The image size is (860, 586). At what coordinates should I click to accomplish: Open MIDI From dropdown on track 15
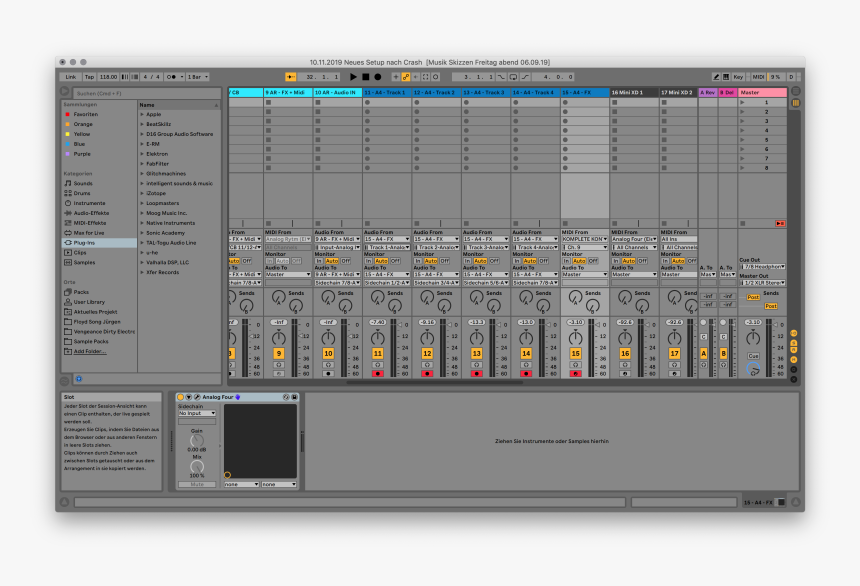click(x=585, y=239)
